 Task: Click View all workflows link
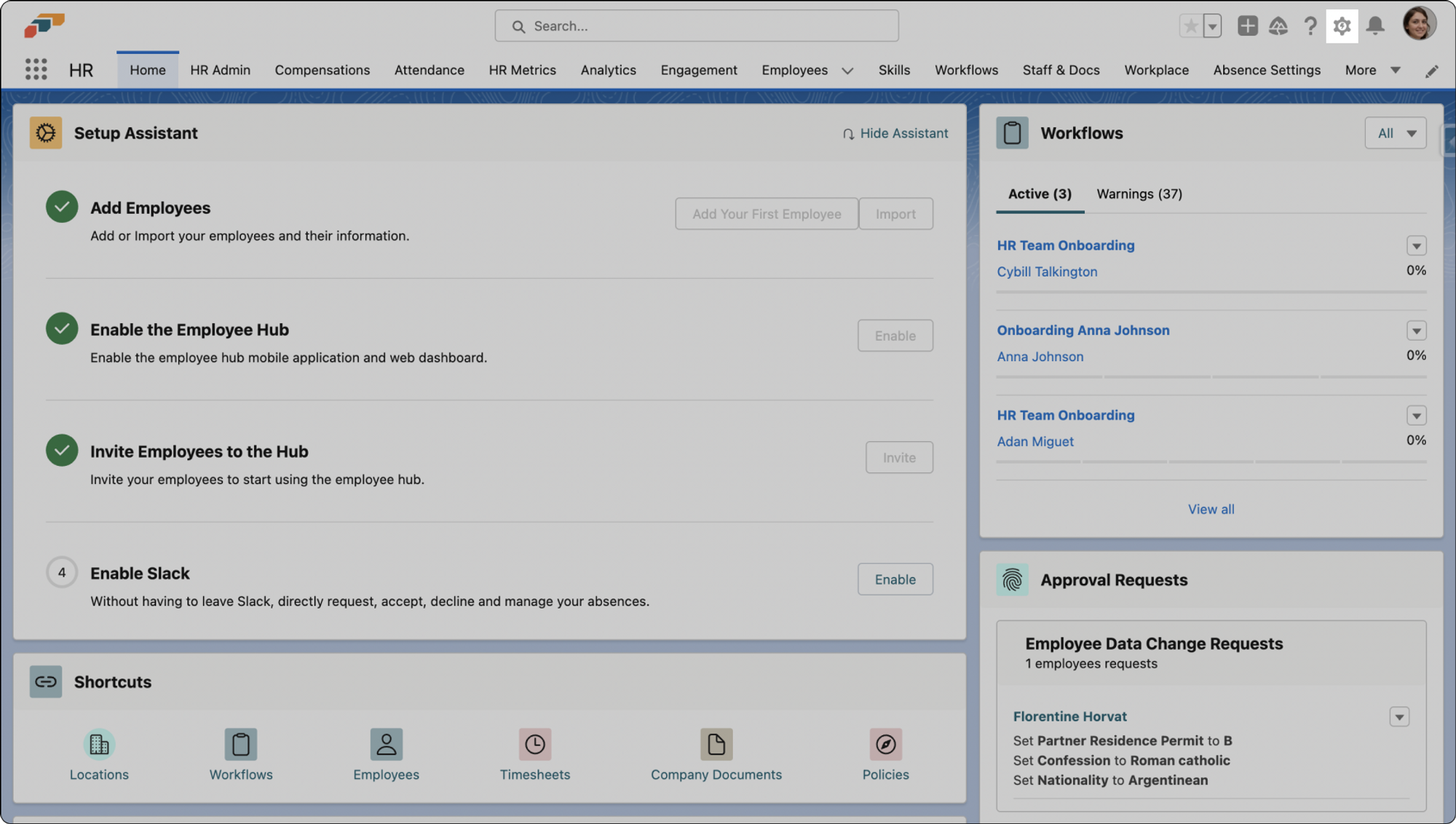point(1211,510)
